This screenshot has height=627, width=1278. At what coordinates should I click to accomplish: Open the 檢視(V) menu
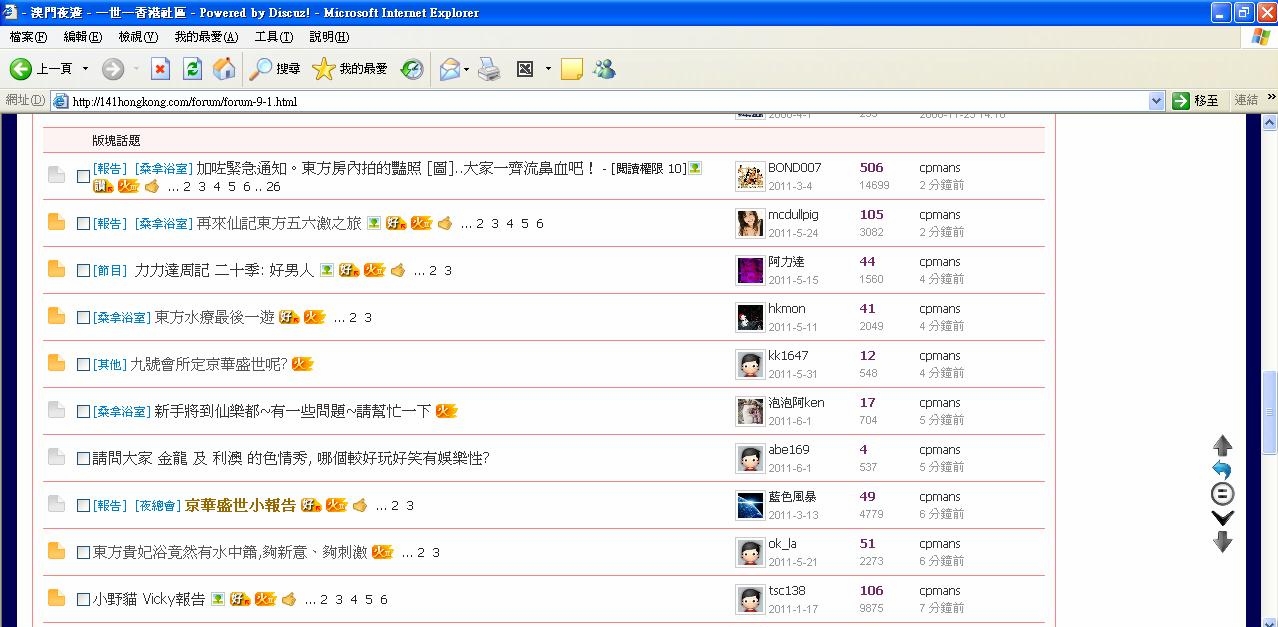[138, 37]
